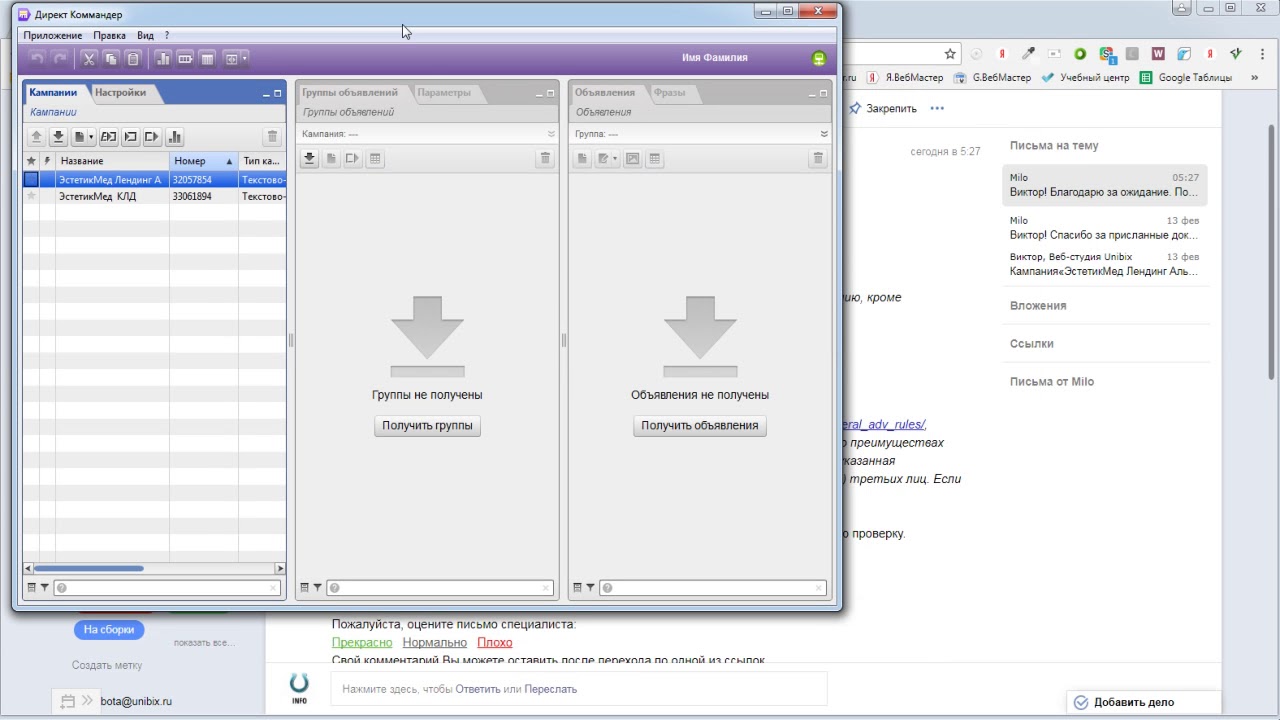The image size is (1280, 720).
Task: Select the campaign number 33061894 cell
Action: (x=204, y=196)
